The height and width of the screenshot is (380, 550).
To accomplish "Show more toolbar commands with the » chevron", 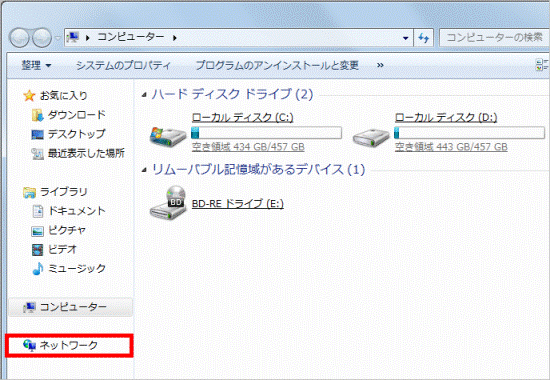I will [x=380, y=65].
